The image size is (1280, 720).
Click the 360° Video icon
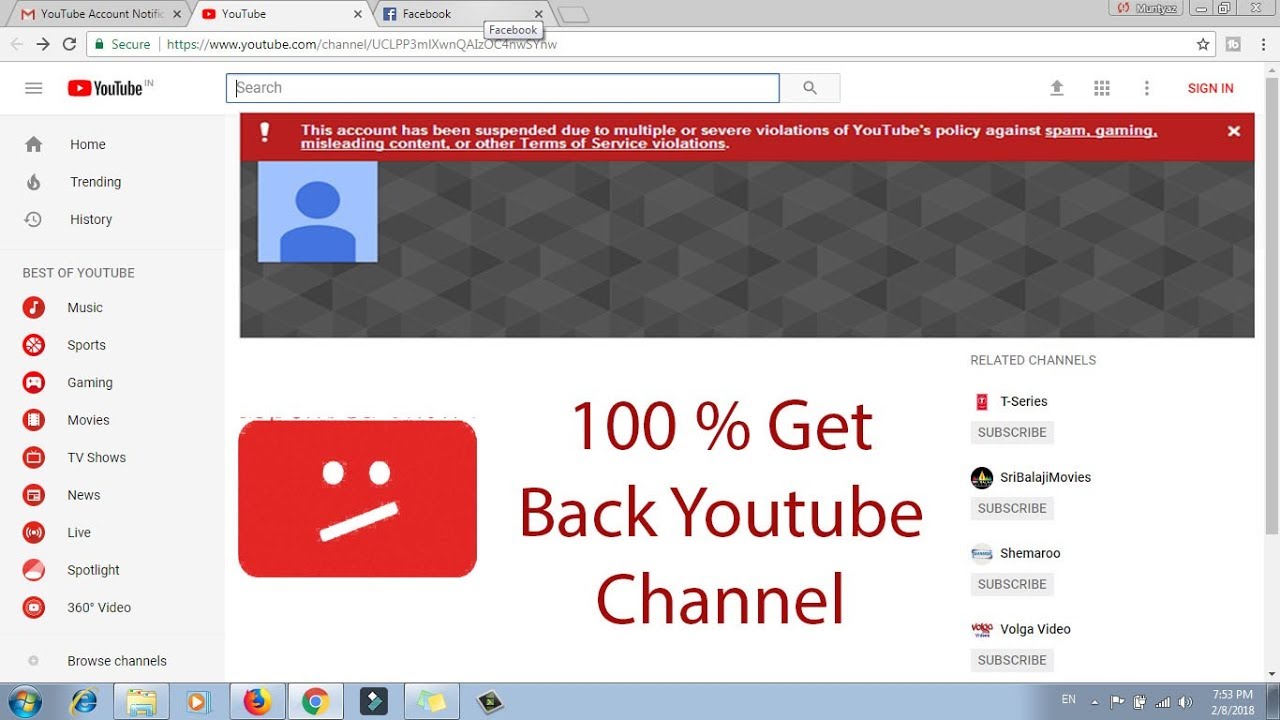pos(34,608)
